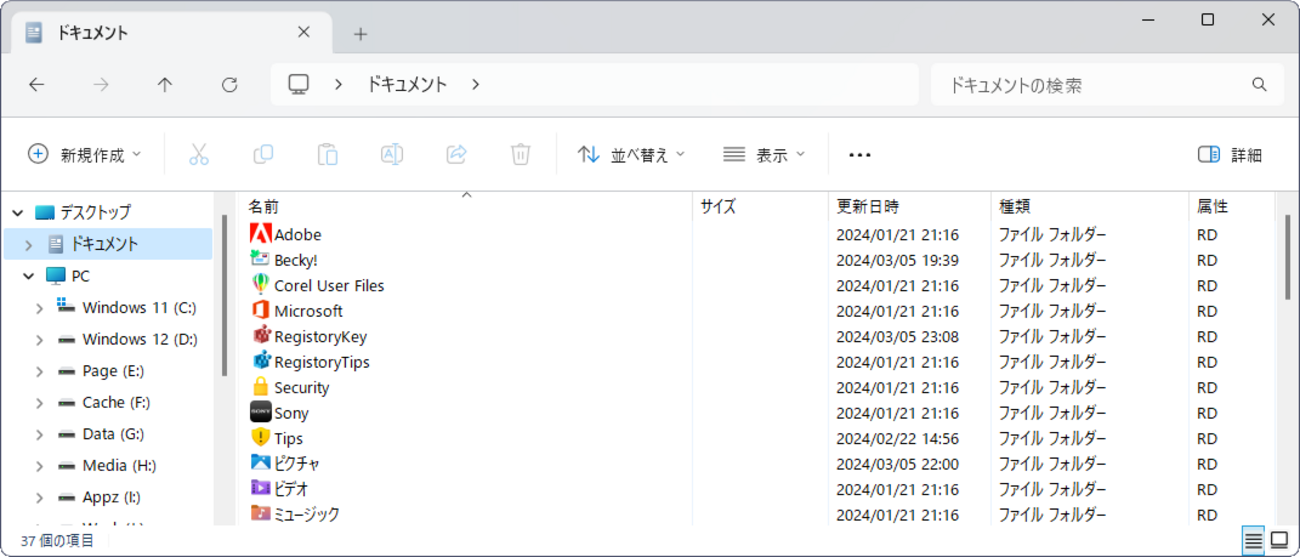Expand the Page (E:) drive
1300x557 pixels.
[x=39, y=371]
